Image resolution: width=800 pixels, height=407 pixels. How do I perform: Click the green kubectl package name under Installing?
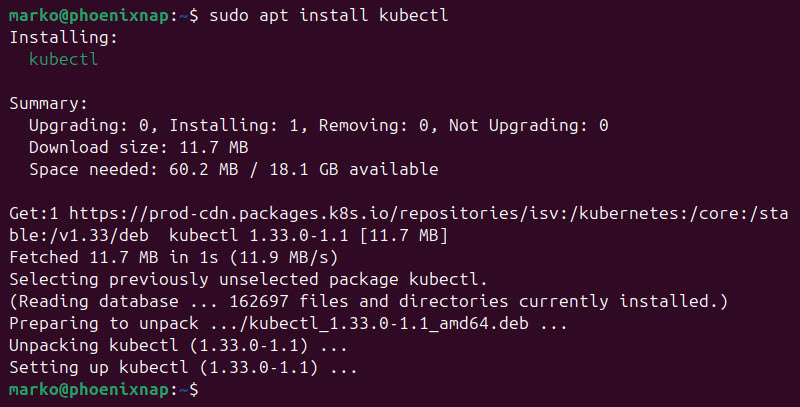pyautogui.click(x=63, y=59)
